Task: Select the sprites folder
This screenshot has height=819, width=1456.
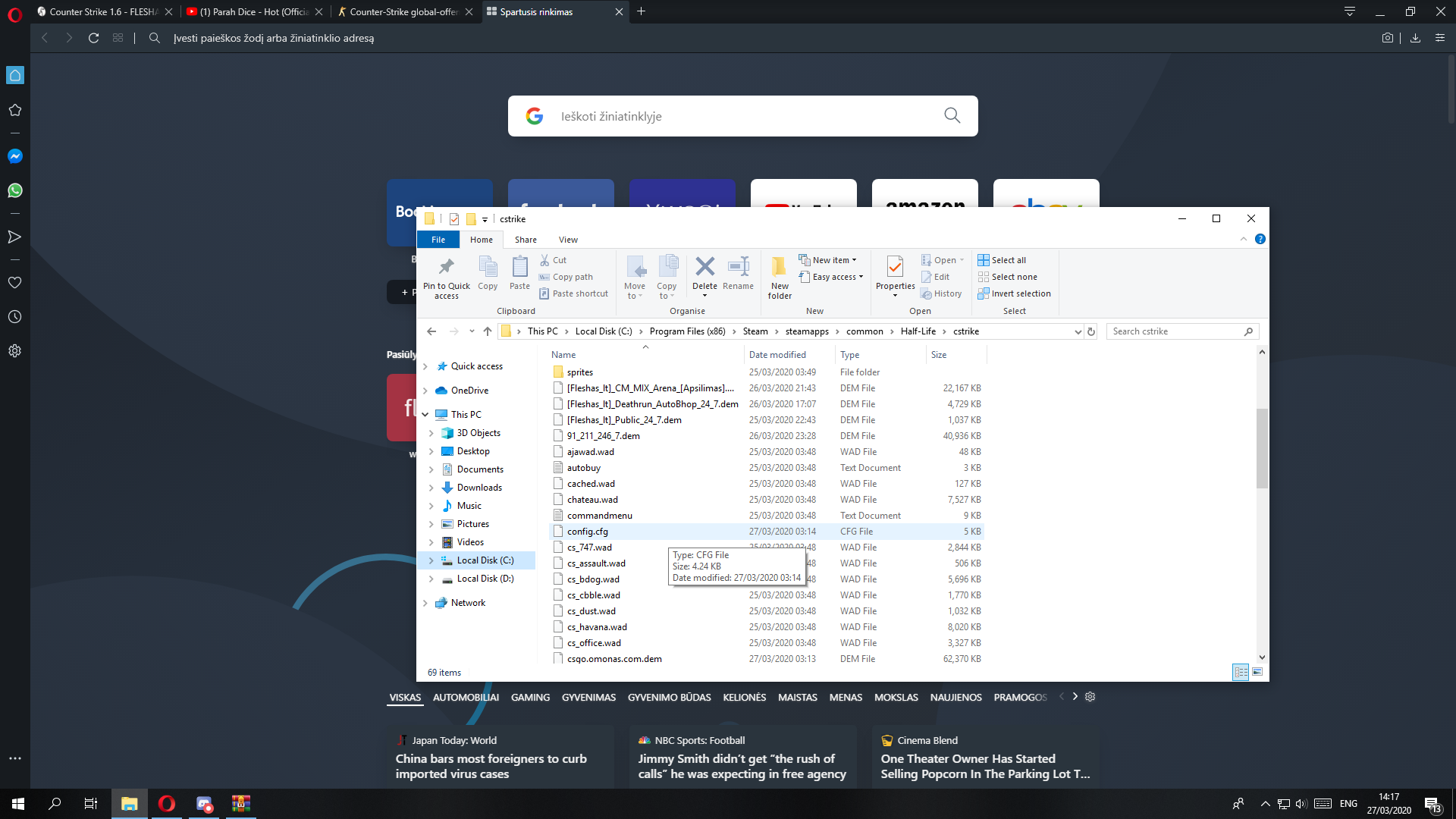Action: (x=766, y=372)
